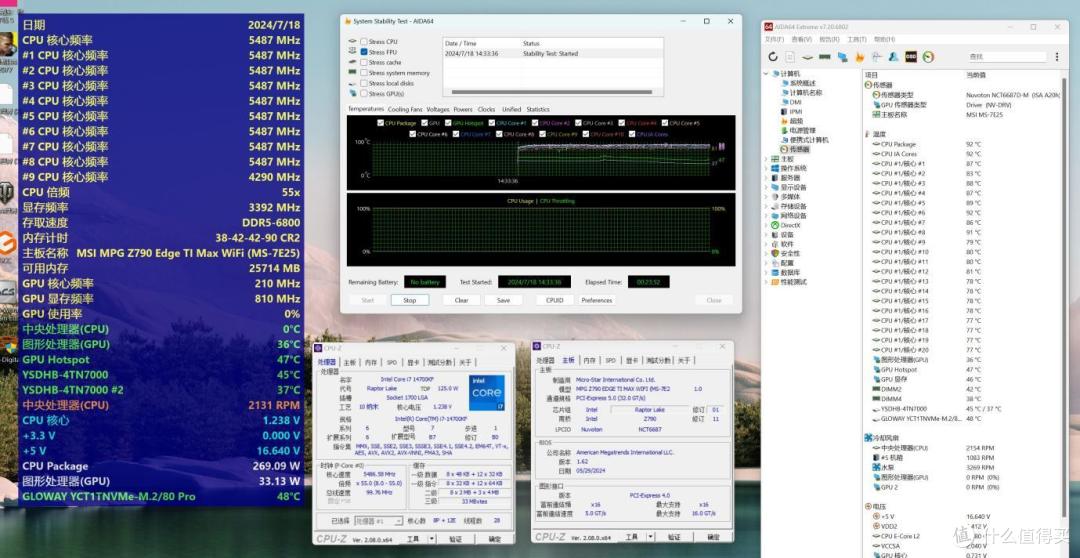
Task: Expand the 服务器 tree node
Action: coord(766,178)
